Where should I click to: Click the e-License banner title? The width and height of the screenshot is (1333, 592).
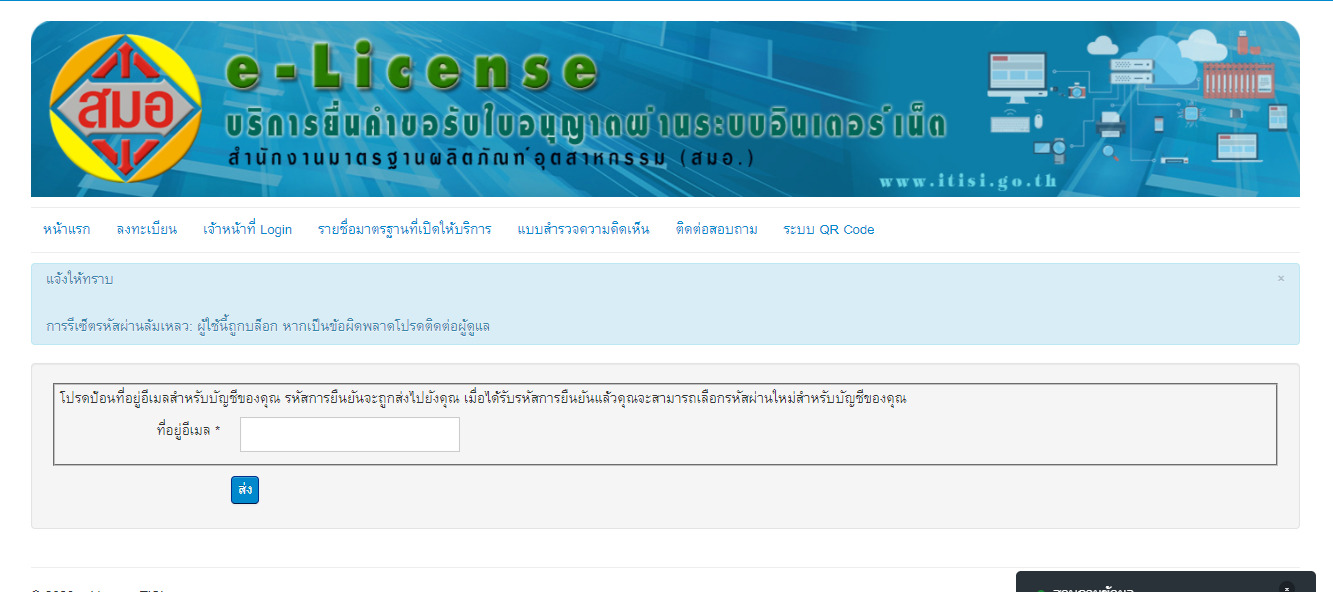pos(412,69)
